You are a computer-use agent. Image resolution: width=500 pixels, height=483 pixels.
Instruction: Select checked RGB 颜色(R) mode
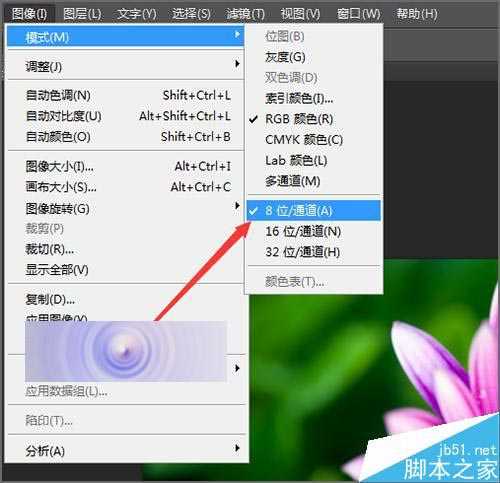314,119
